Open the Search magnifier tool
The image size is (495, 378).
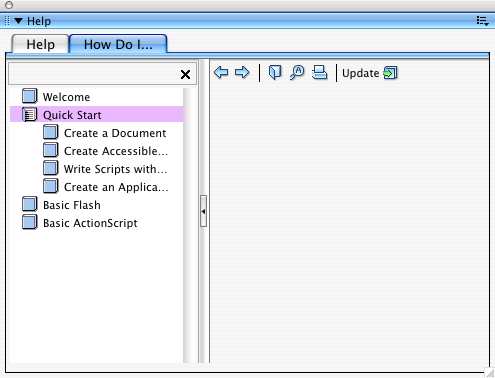pyautogui.click(x=297, y=72)
